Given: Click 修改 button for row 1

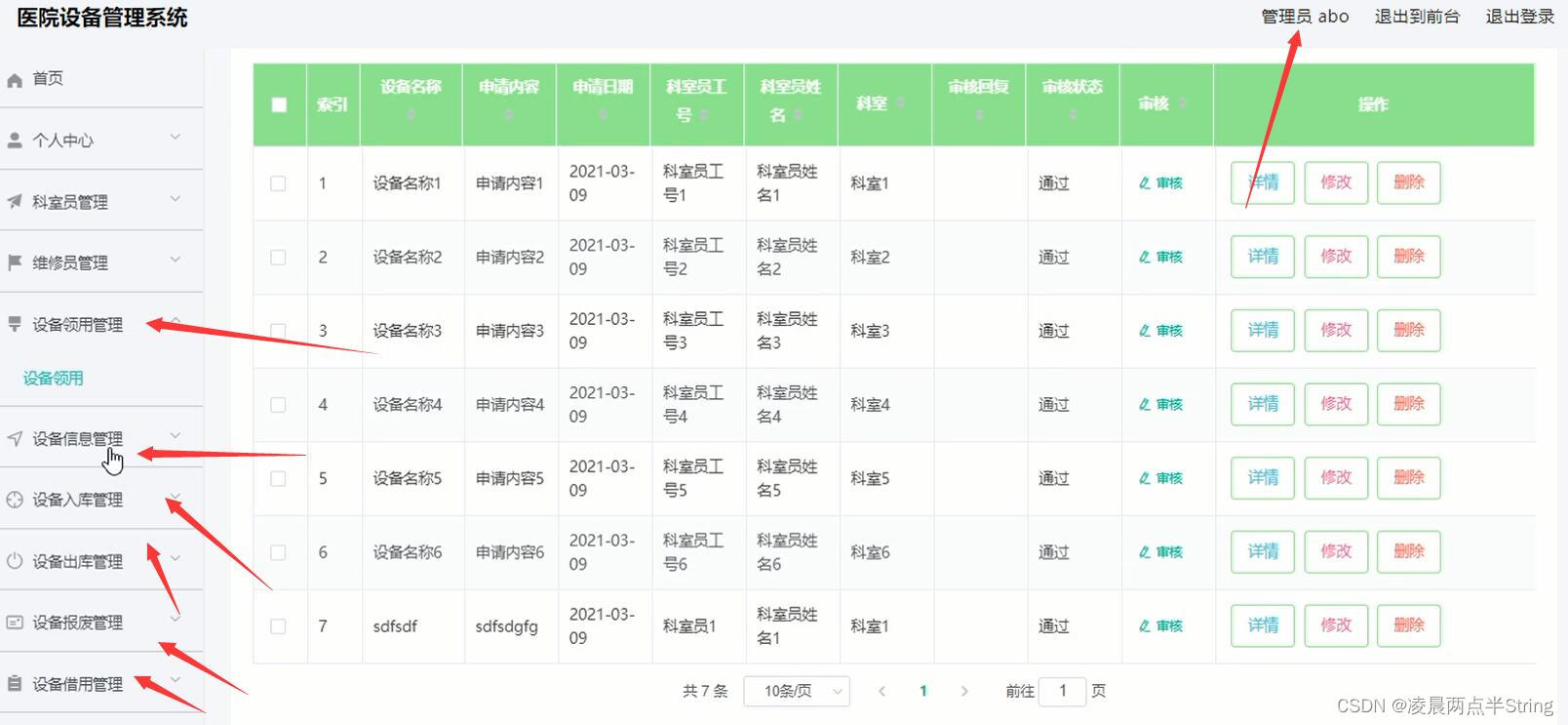Looking at the screenshot, I should pyautogui.click(x=1336, y=182).
